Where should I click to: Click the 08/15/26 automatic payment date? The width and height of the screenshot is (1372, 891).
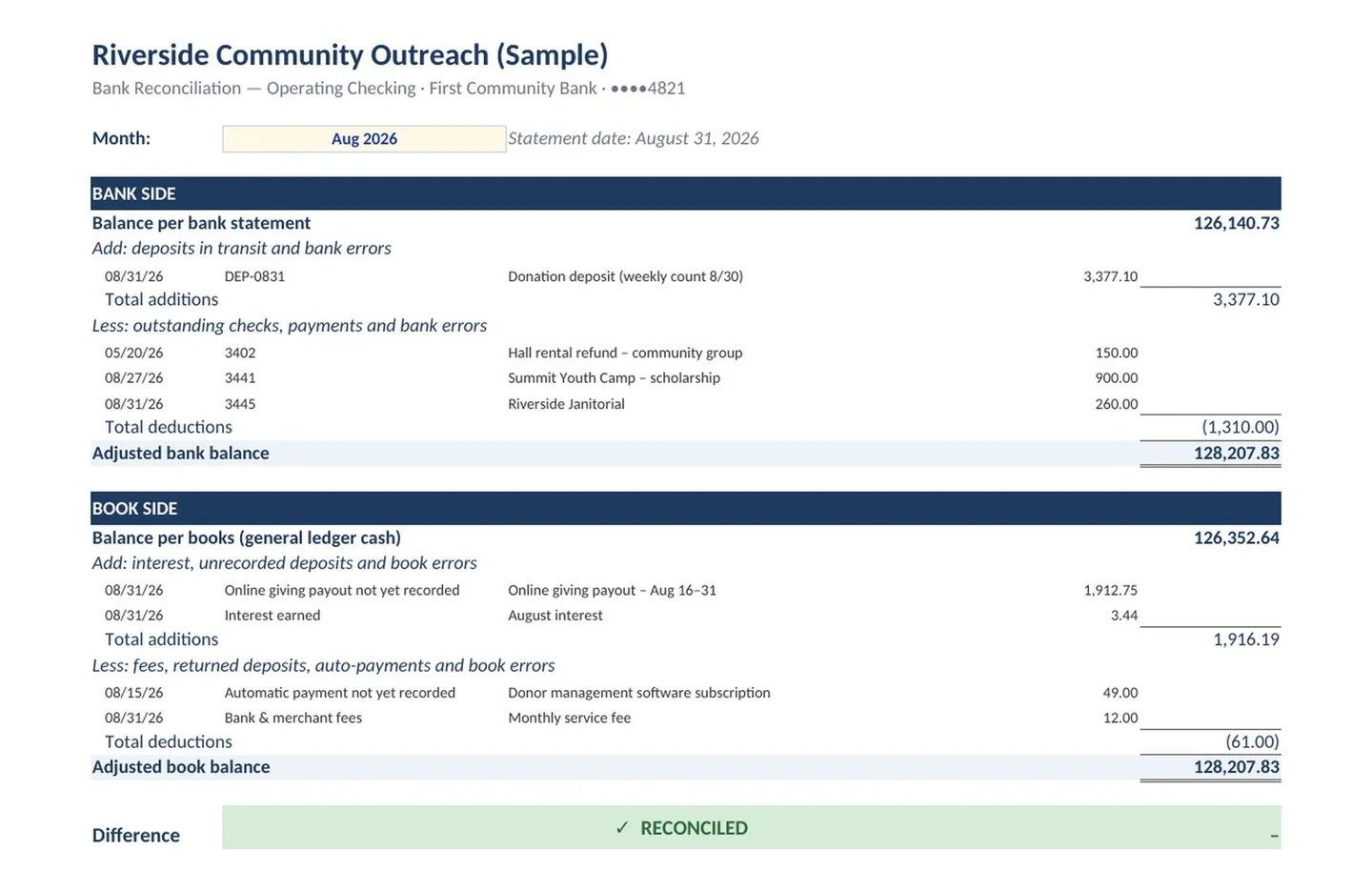point(133,693)
